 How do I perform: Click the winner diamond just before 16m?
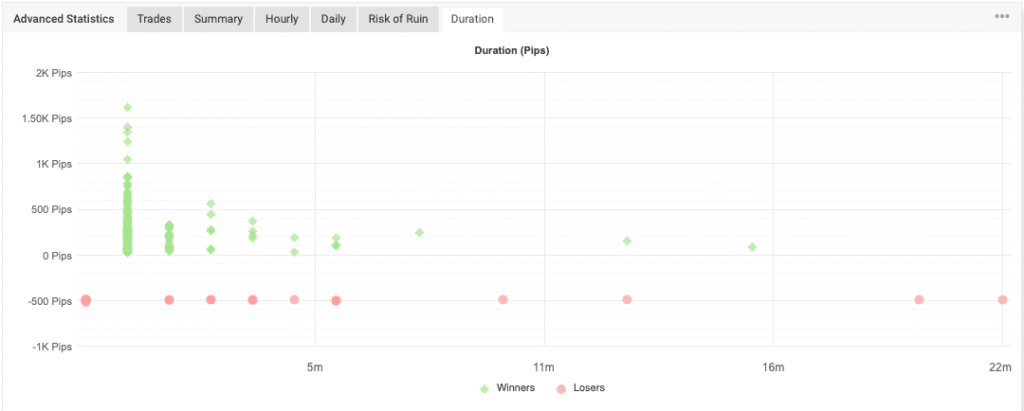752,247
